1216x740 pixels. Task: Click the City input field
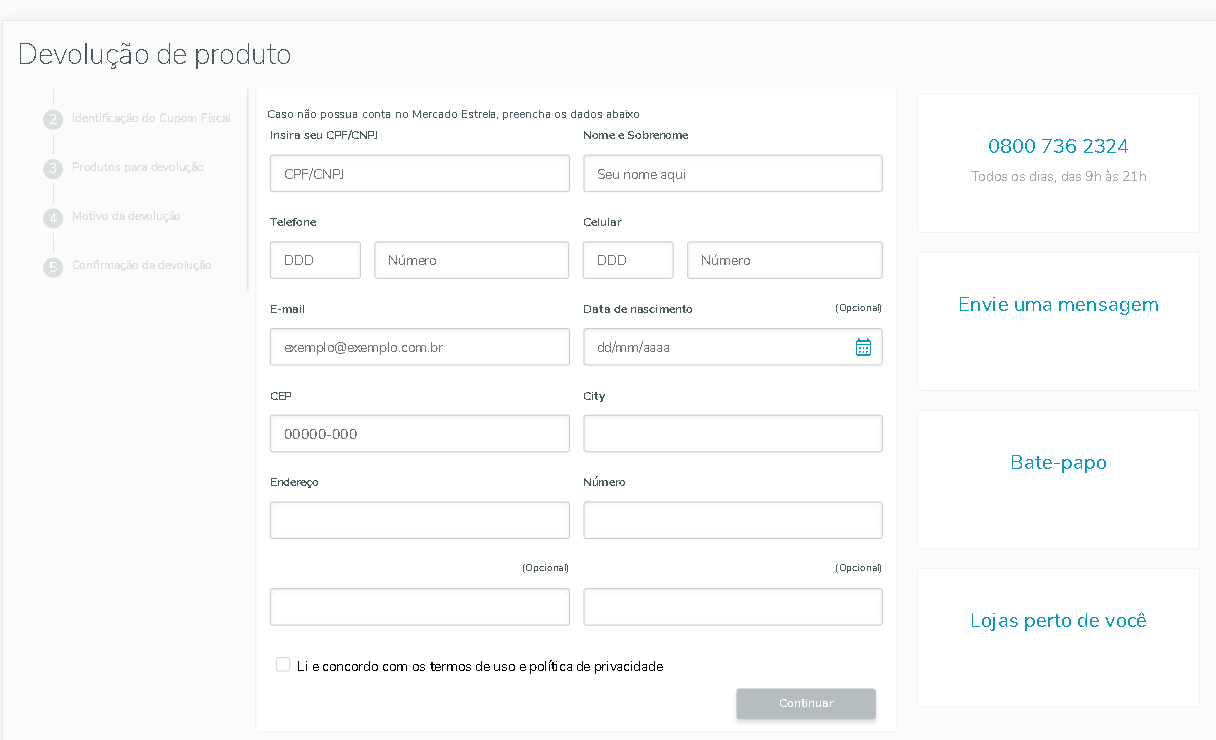[x=732, y=434]
